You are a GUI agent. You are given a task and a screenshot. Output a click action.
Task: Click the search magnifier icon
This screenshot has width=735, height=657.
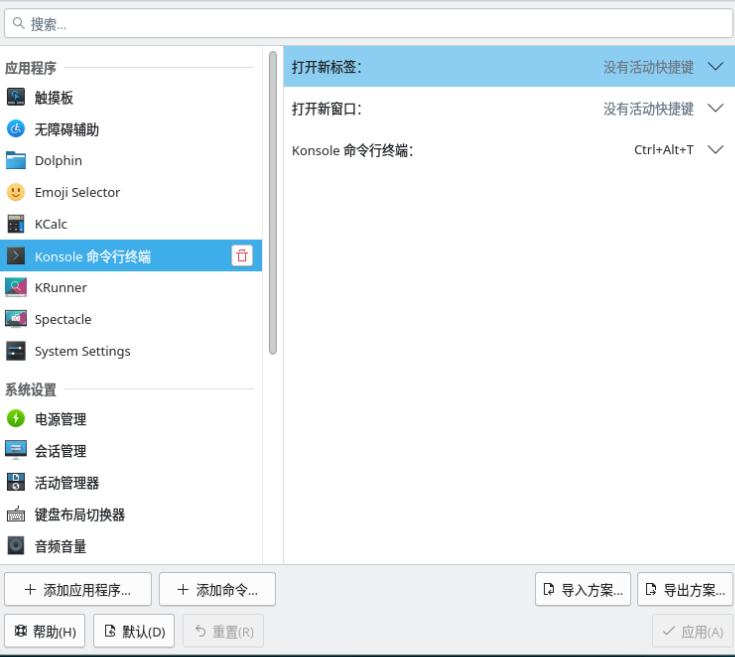click(x=18, y=23)
